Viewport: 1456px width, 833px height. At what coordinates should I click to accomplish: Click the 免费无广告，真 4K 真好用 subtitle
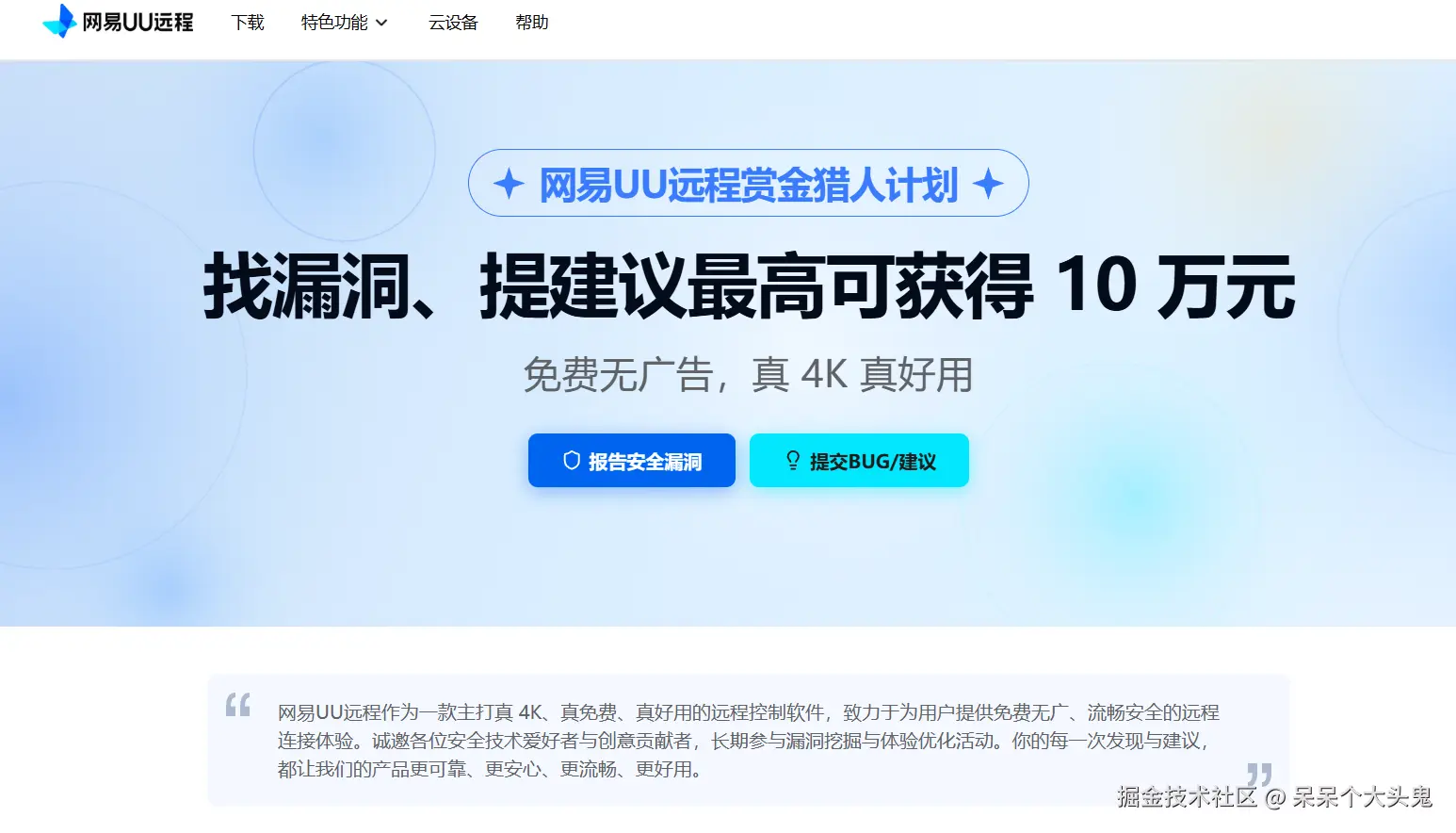click(748, 374)
